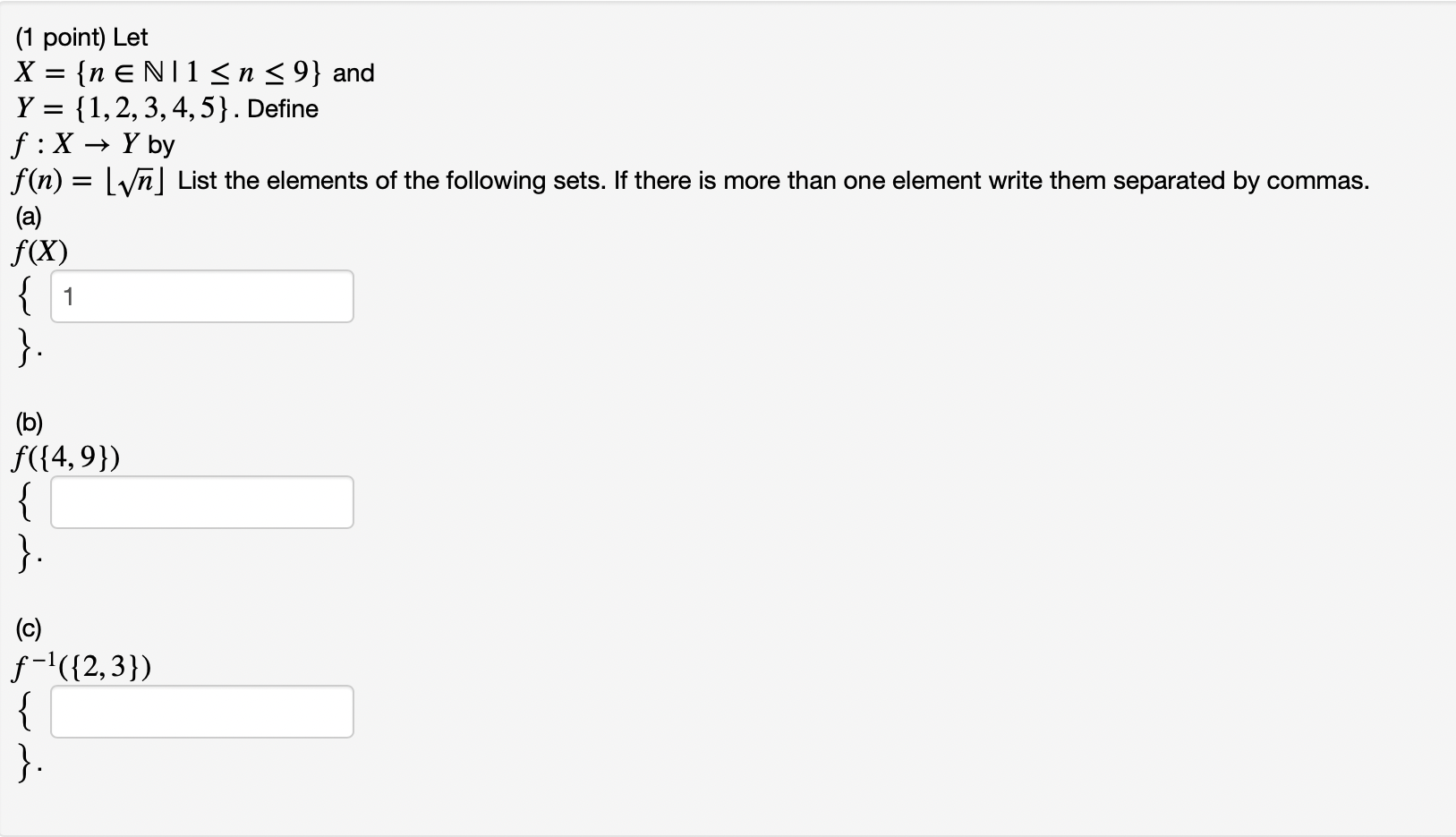Click the closing brace after part (c) answer
This screenshot has height=837, width=1456.
pyautogui.click(x=24, y=764)
